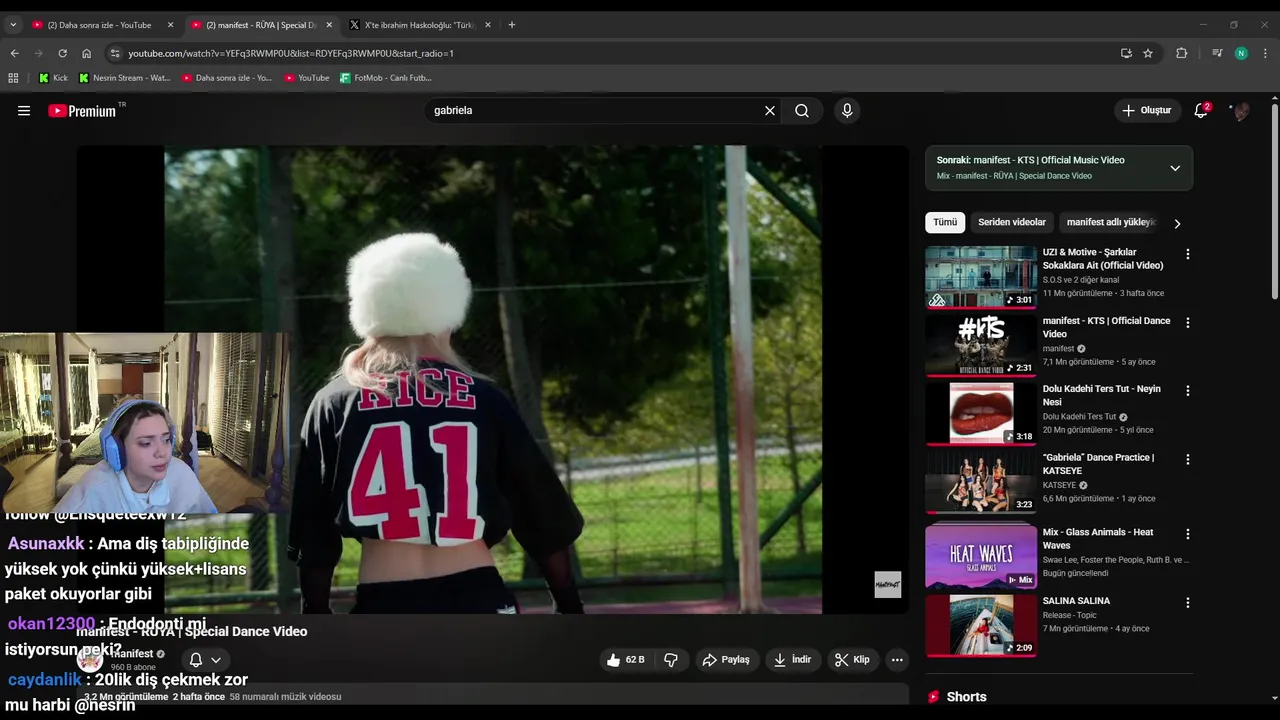Viewport: 1280px width, 720px height.
Task: Go to browser home page
Action: point(86,53)
